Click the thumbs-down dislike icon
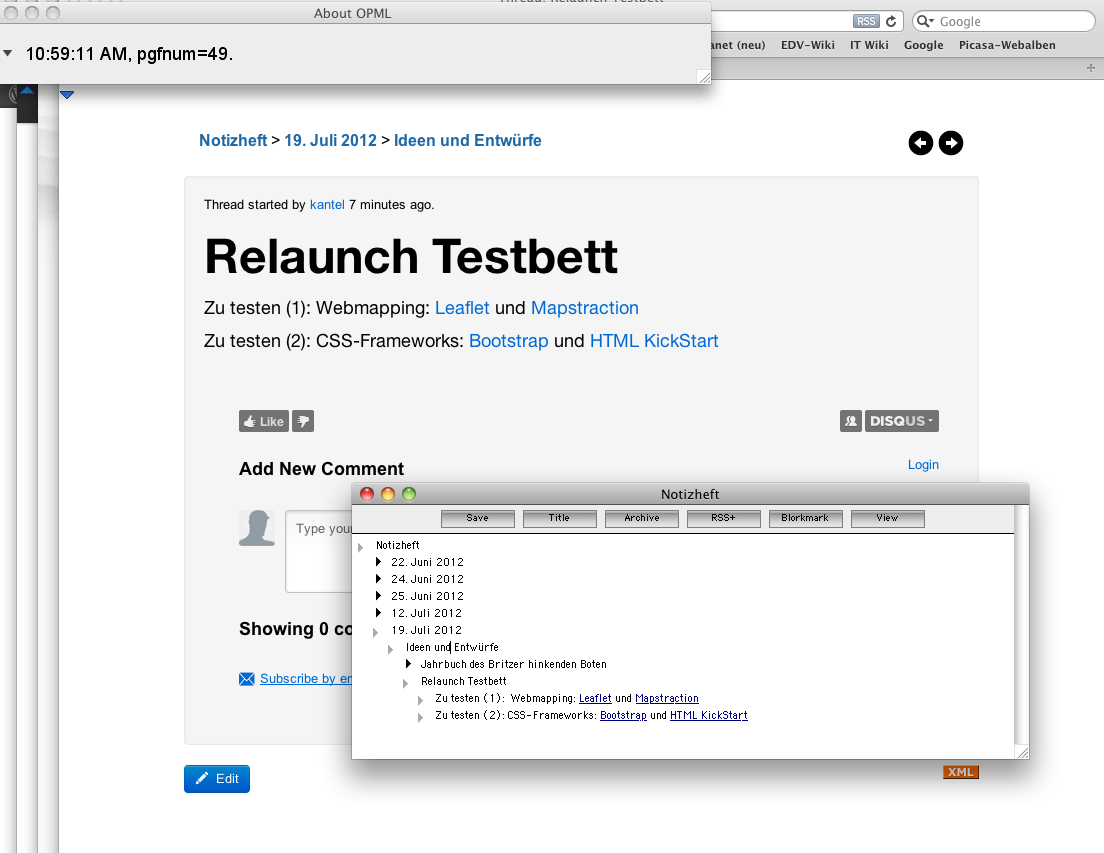This screenshot has height=853, width=1104. (303, 421)
